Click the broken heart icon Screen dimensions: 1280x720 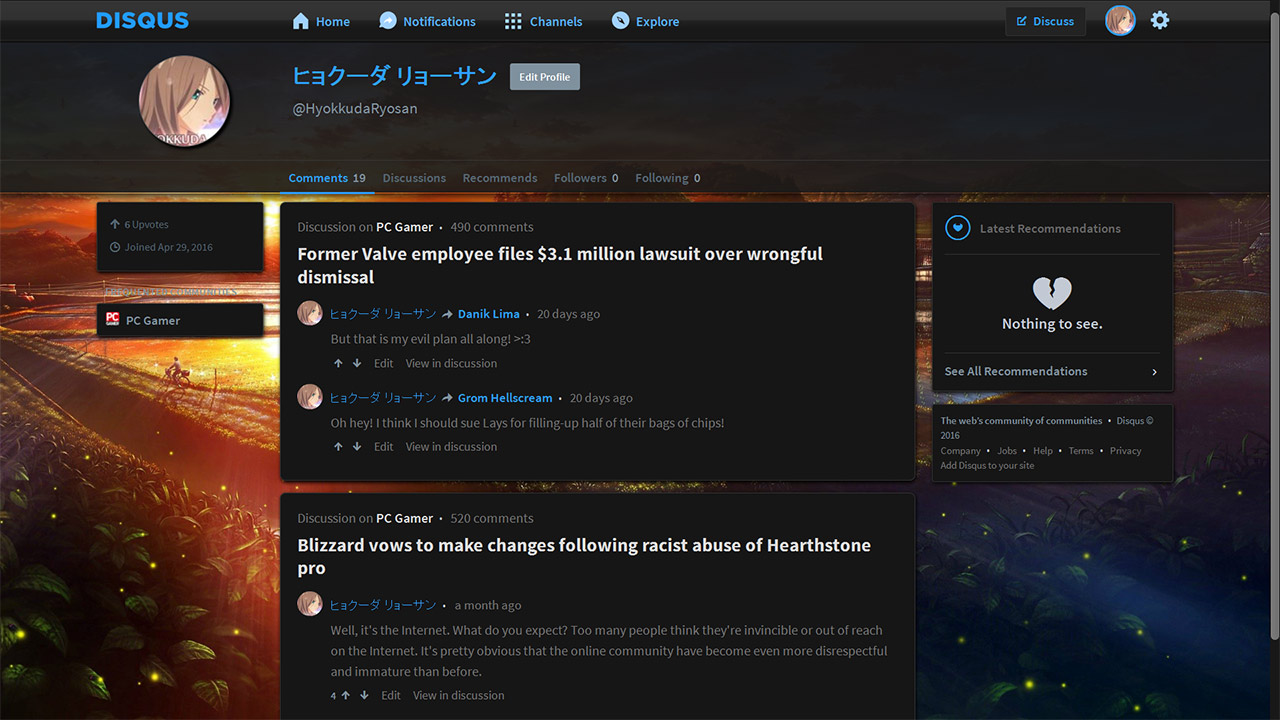[x=1052, y=293]
